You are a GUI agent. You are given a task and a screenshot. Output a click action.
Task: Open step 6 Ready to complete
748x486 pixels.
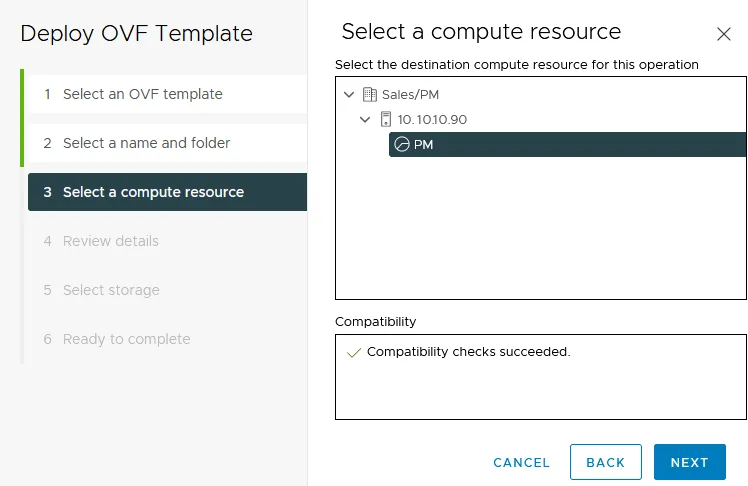(126, 339)
